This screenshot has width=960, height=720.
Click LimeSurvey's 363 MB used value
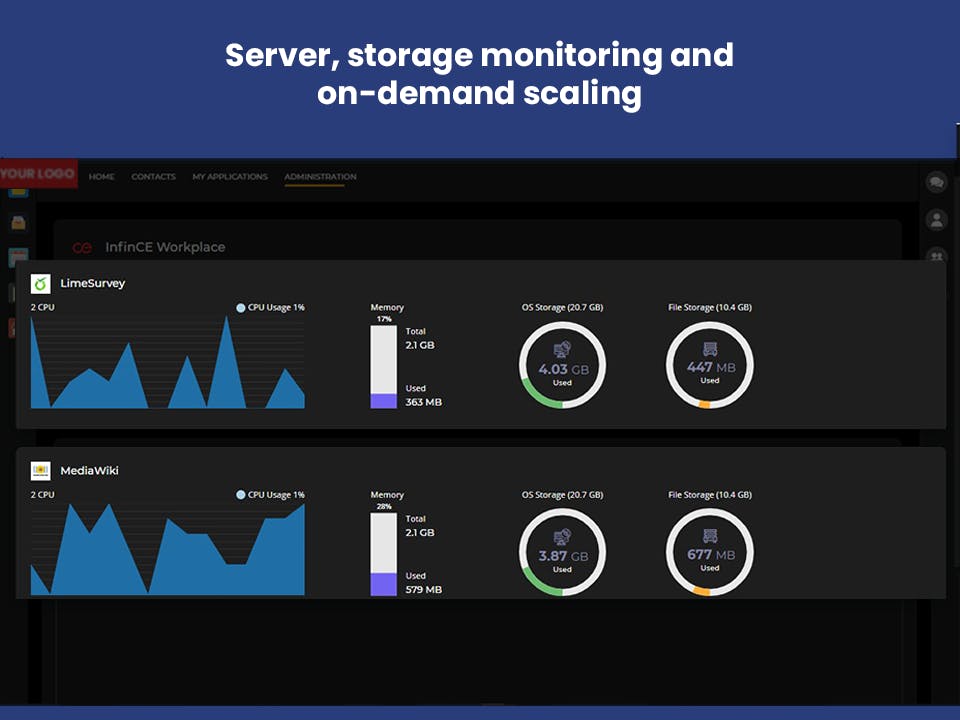424,402
